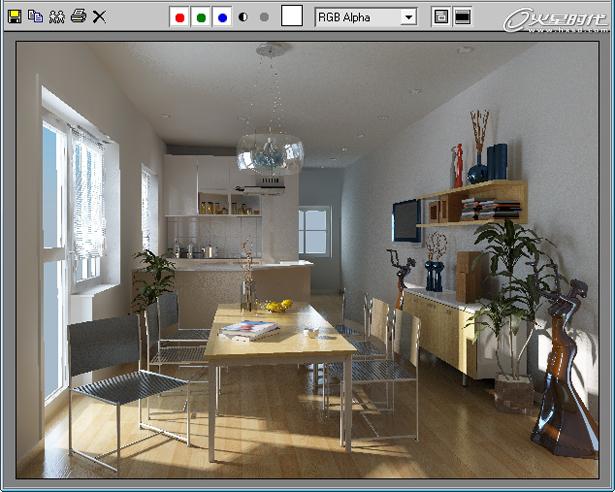Click the Save Image floppy disk icon

point(14,16)
